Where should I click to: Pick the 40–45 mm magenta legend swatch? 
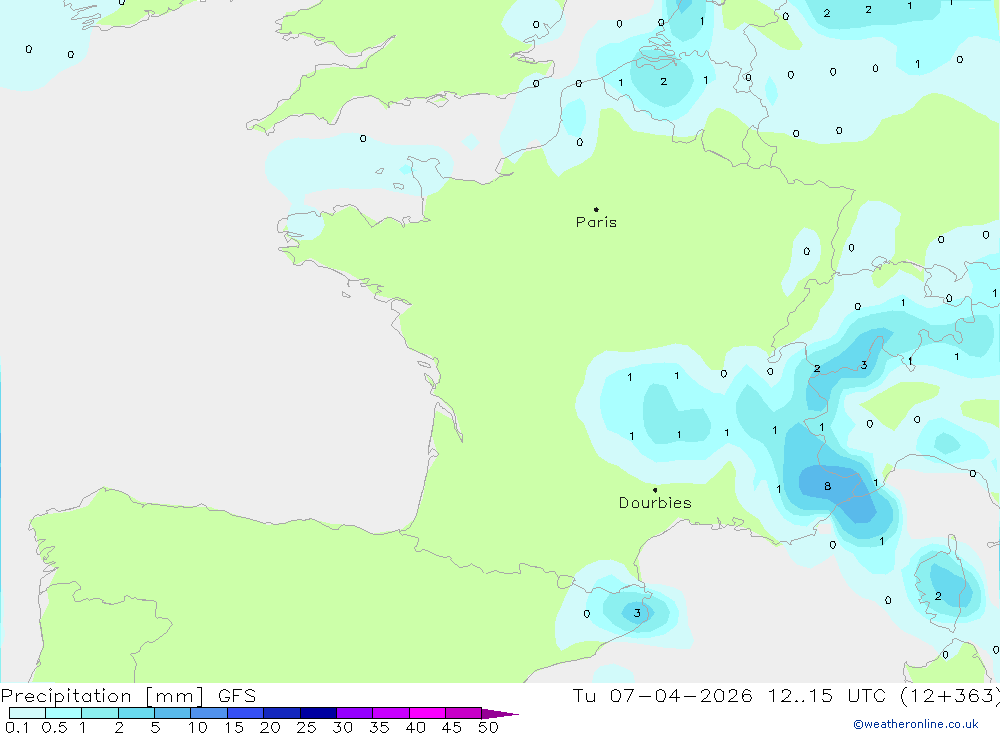[427, 713]
